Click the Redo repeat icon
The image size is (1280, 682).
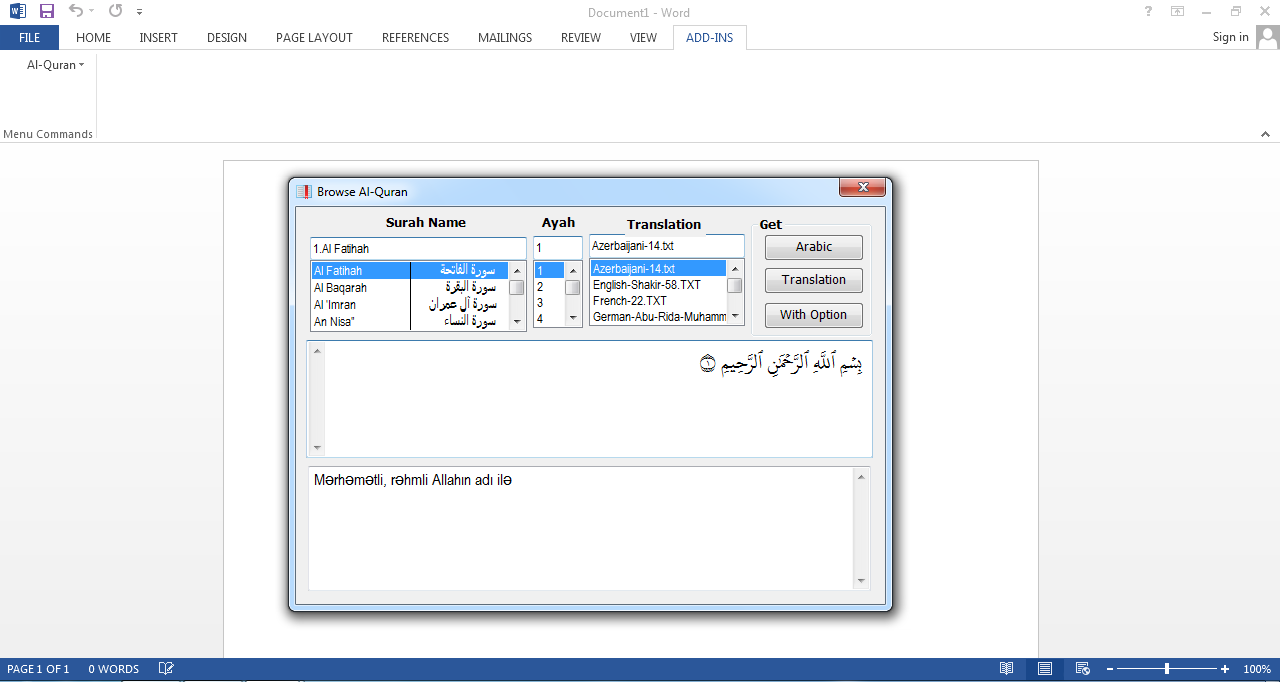115,11
